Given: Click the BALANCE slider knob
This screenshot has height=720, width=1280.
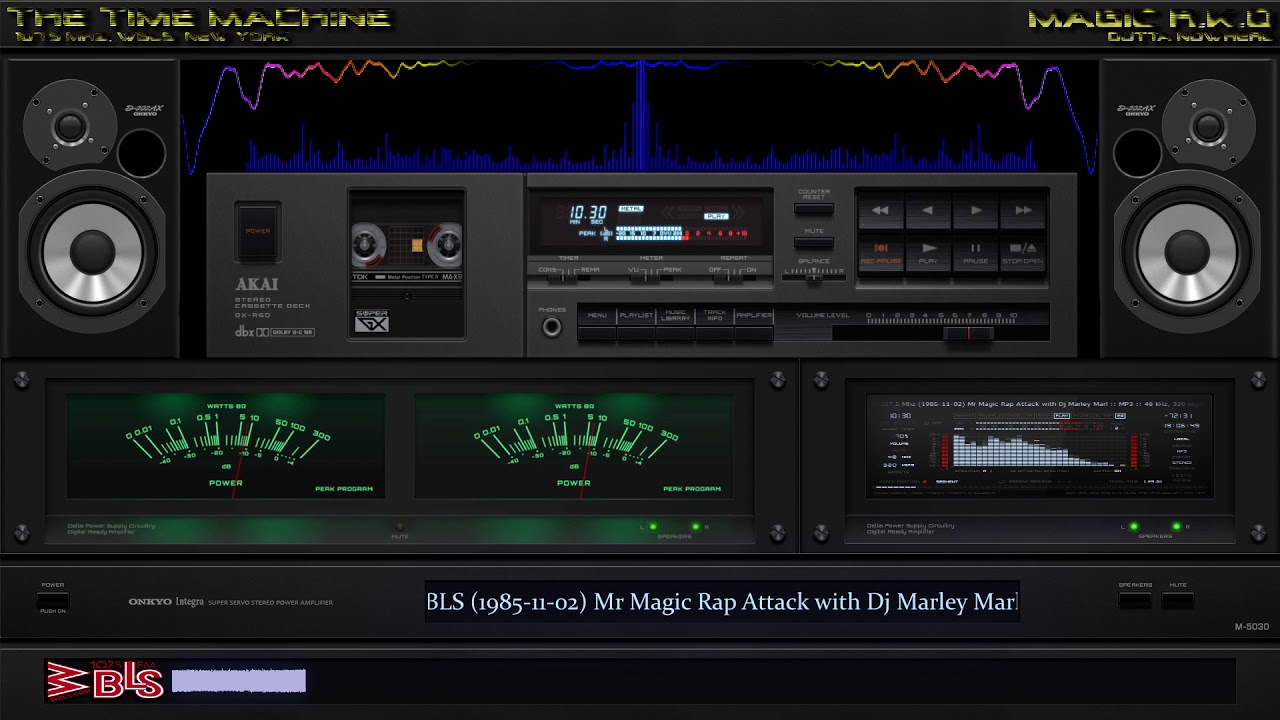Looking at the screenshot, I should [x=815, y=277].
